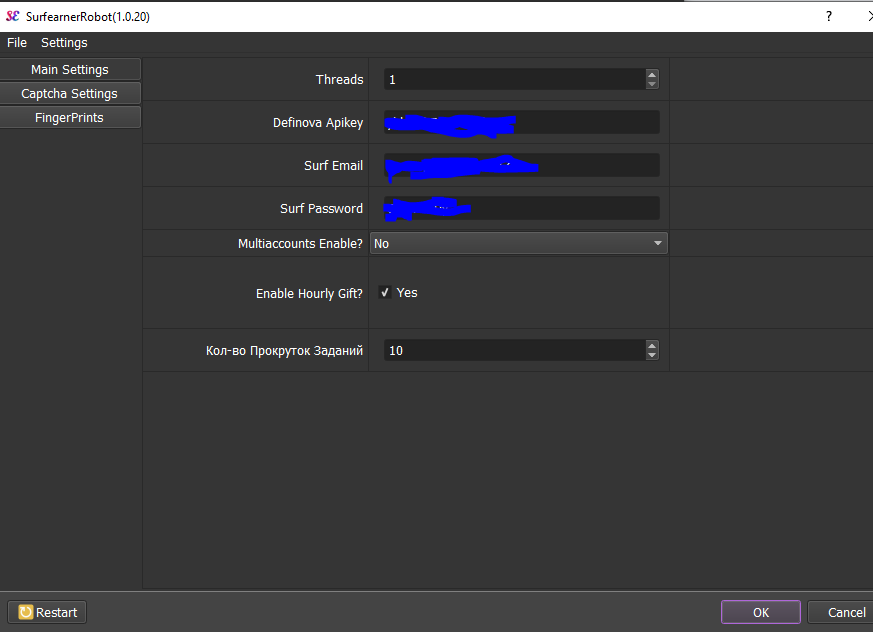Expand the Multiaccounts Enable dropdown

coord(519,243)
